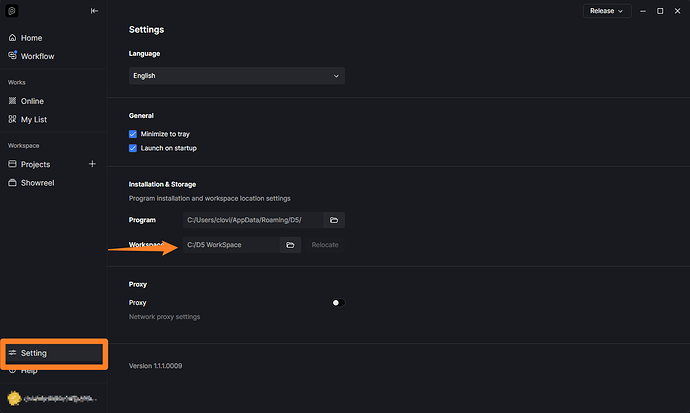Screen dimensions: 690x413
Task: Open the user account menu at bottom
Action: click(52, 398)
